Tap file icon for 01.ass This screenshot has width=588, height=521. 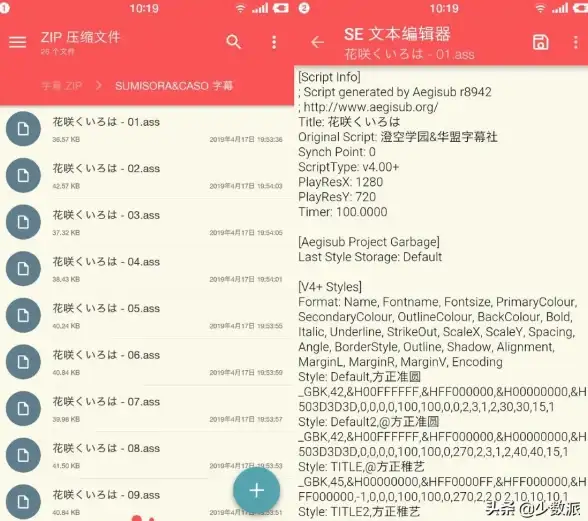(x=23, y=129)
